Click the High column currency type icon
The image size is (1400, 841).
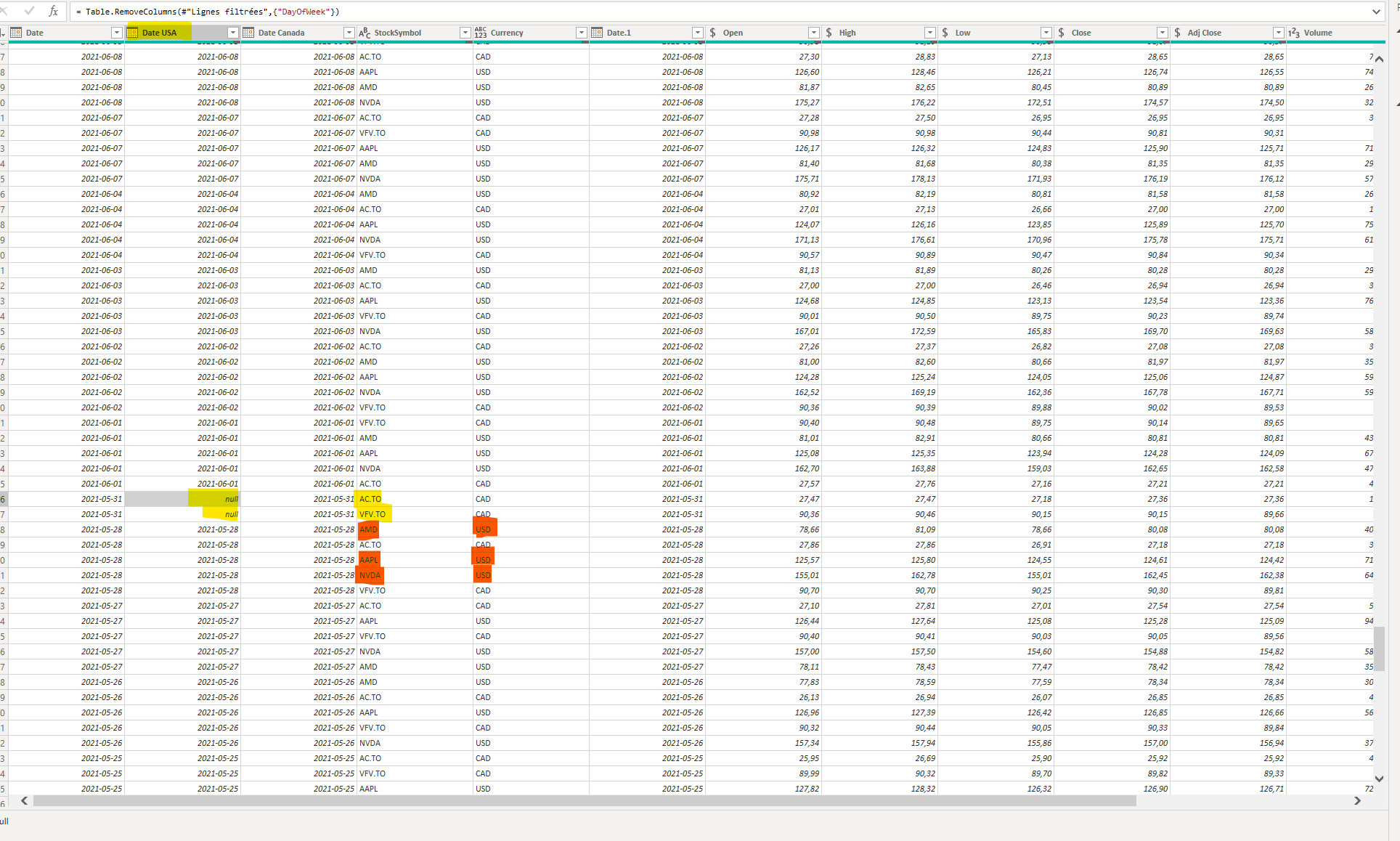[x=829, y=33]
